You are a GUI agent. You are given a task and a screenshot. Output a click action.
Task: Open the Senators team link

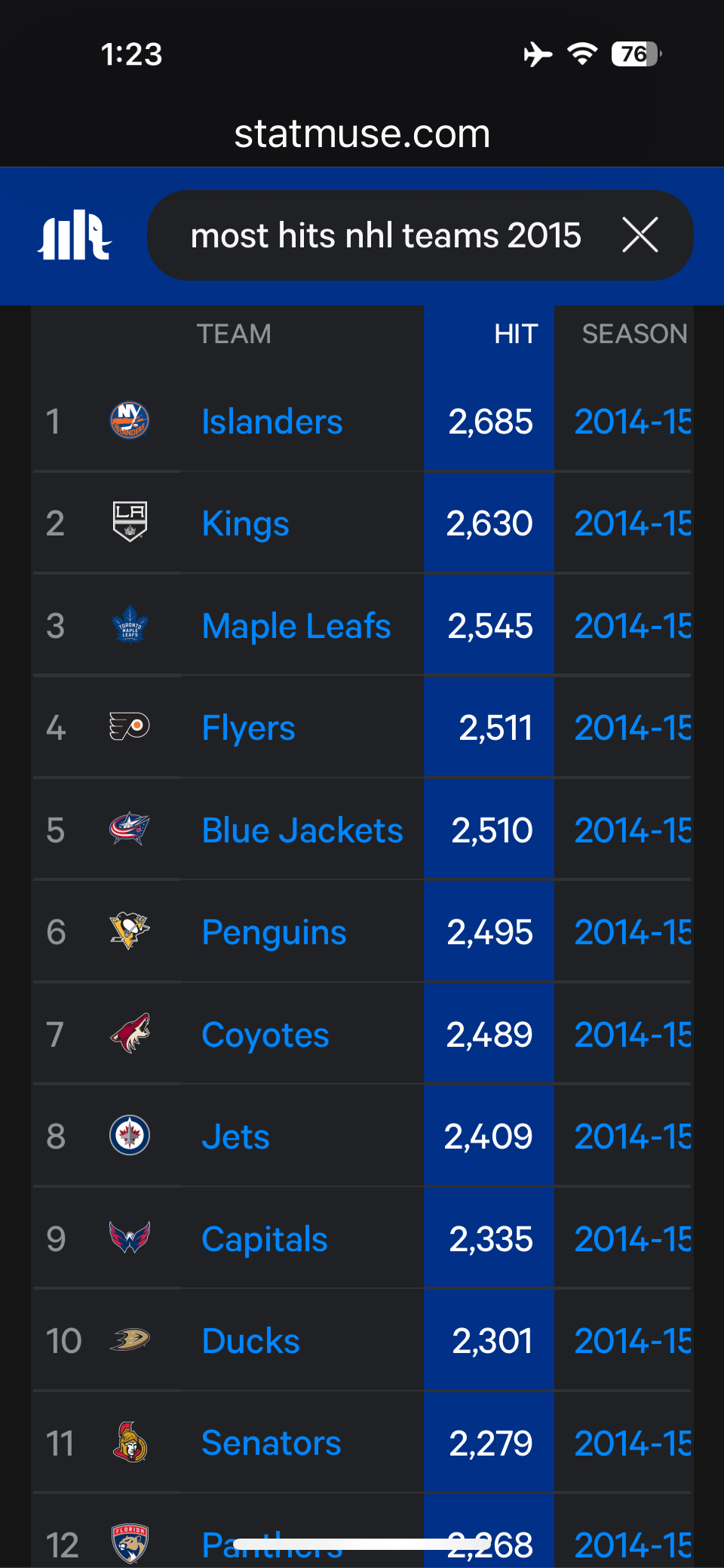(x=271, y=1443)
